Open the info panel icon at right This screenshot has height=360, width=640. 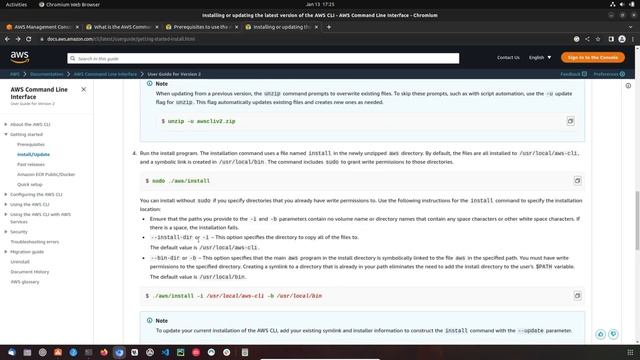628,86
